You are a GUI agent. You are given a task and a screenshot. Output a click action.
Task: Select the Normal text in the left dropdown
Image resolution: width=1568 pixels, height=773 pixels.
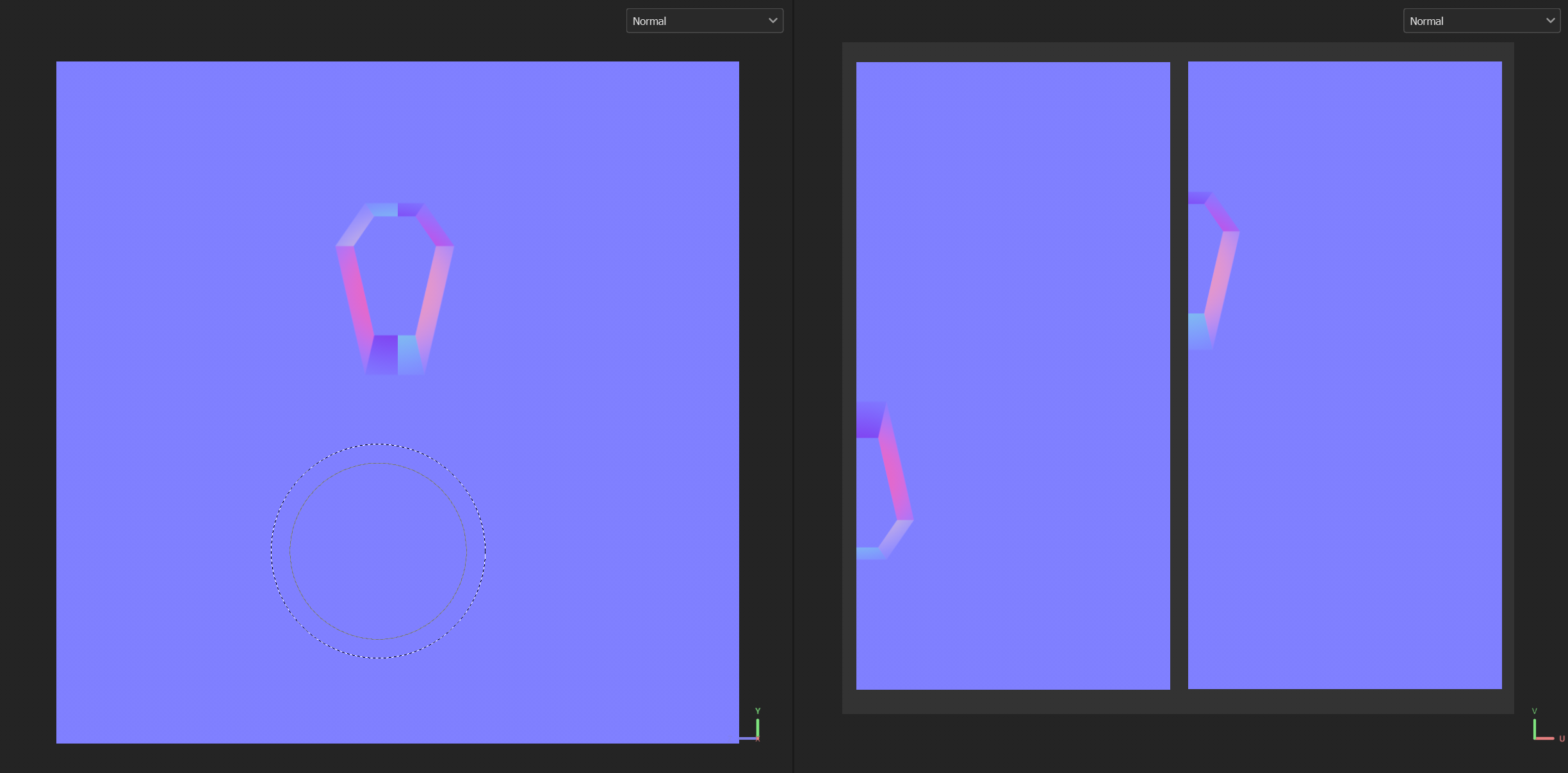(x=649, y=20)
